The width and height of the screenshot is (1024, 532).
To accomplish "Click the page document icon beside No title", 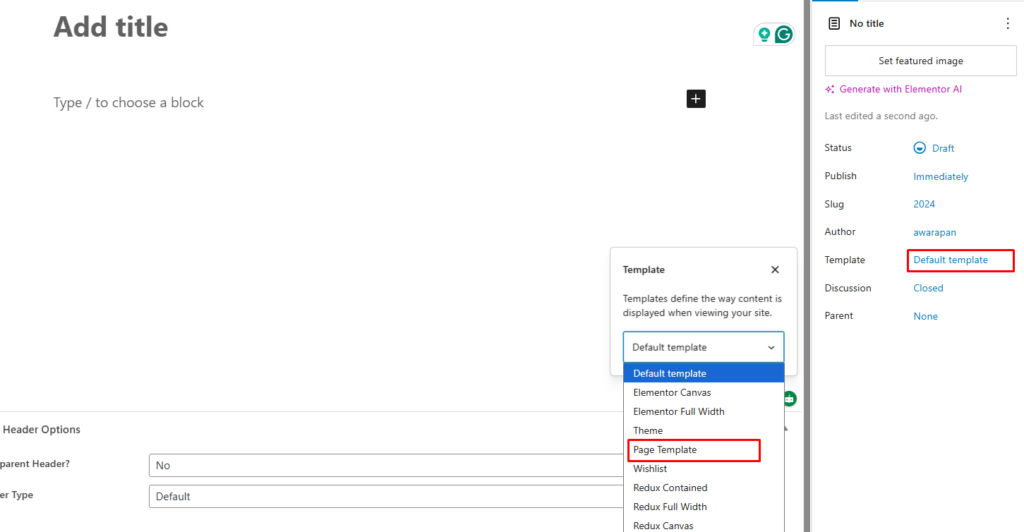I will pos(834,23).
